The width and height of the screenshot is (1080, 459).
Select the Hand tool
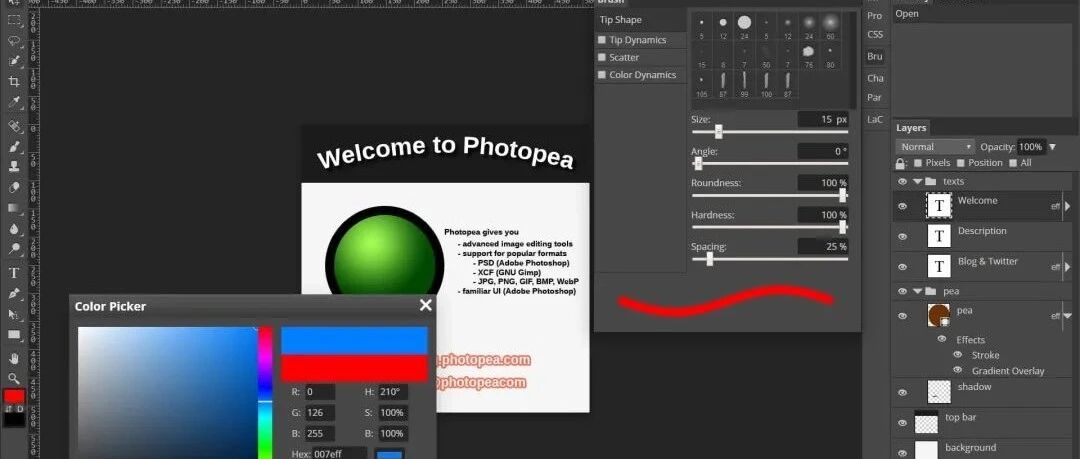coord(14,358)
